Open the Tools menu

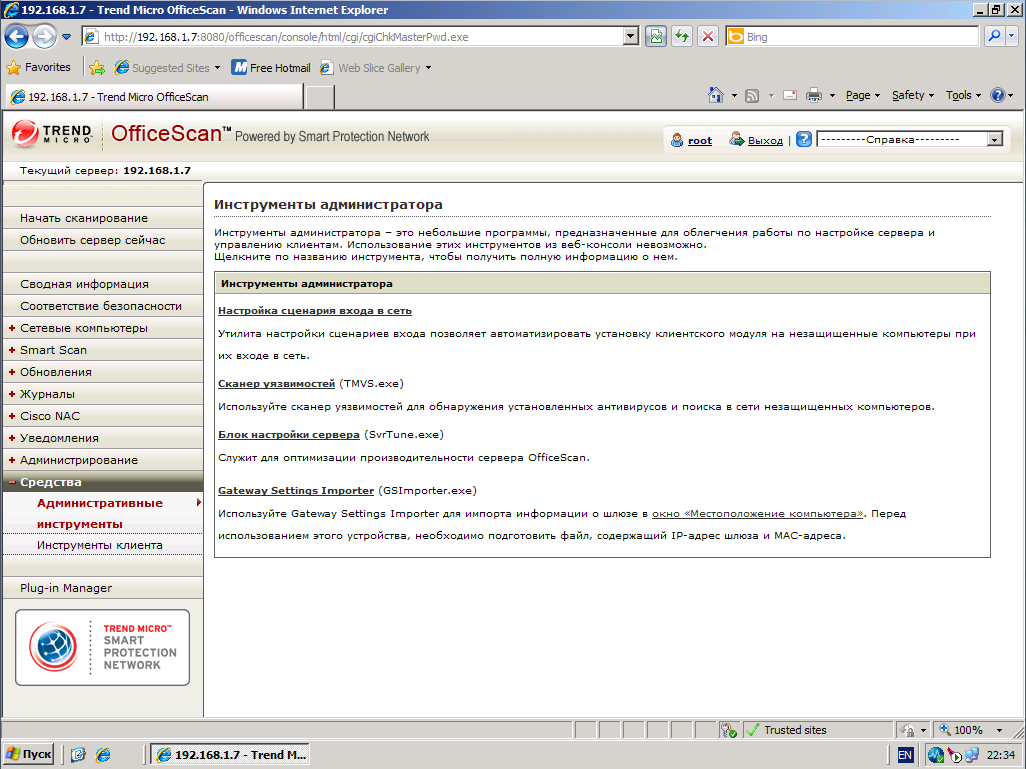coord(963,96)
